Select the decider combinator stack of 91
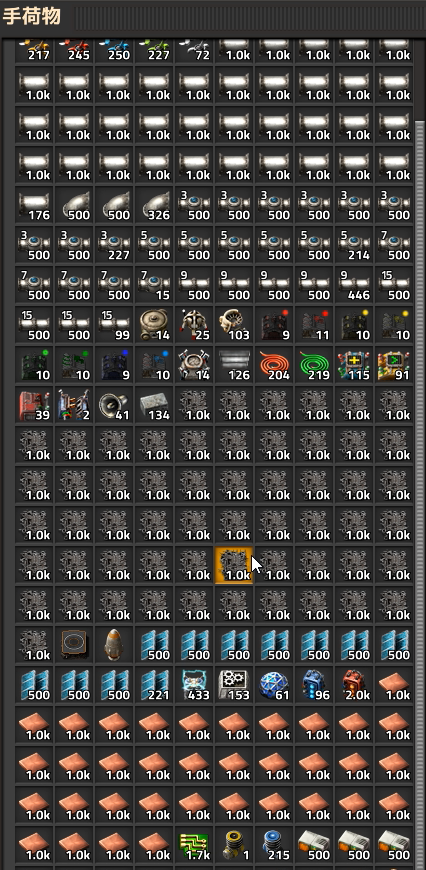Image resolution: width=426 pixels, height=870 pixels. (x=394, y=365)
